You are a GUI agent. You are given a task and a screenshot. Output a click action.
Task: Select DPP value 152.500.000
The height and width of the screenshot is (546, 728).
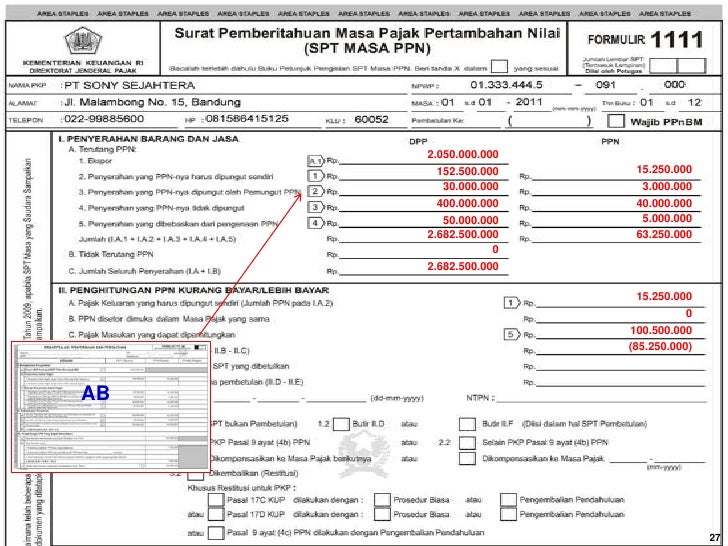[468, 171]
